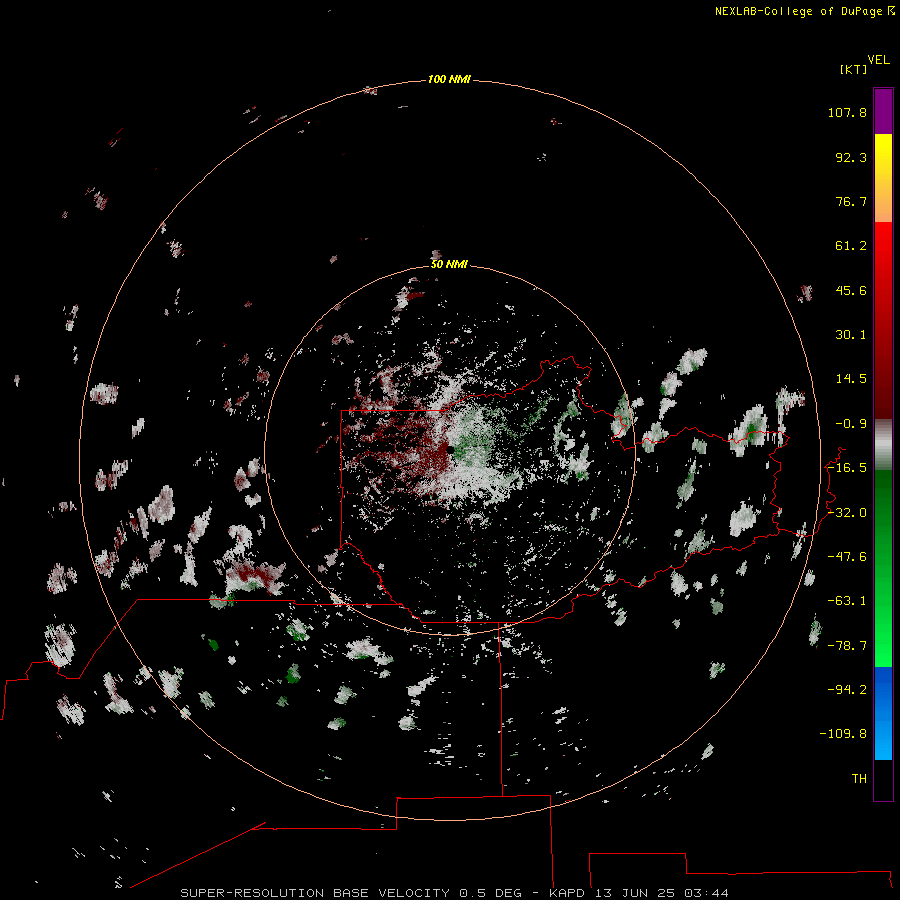Click the 76.7 legend value
The image size is (900, 900).
[851, 201]
